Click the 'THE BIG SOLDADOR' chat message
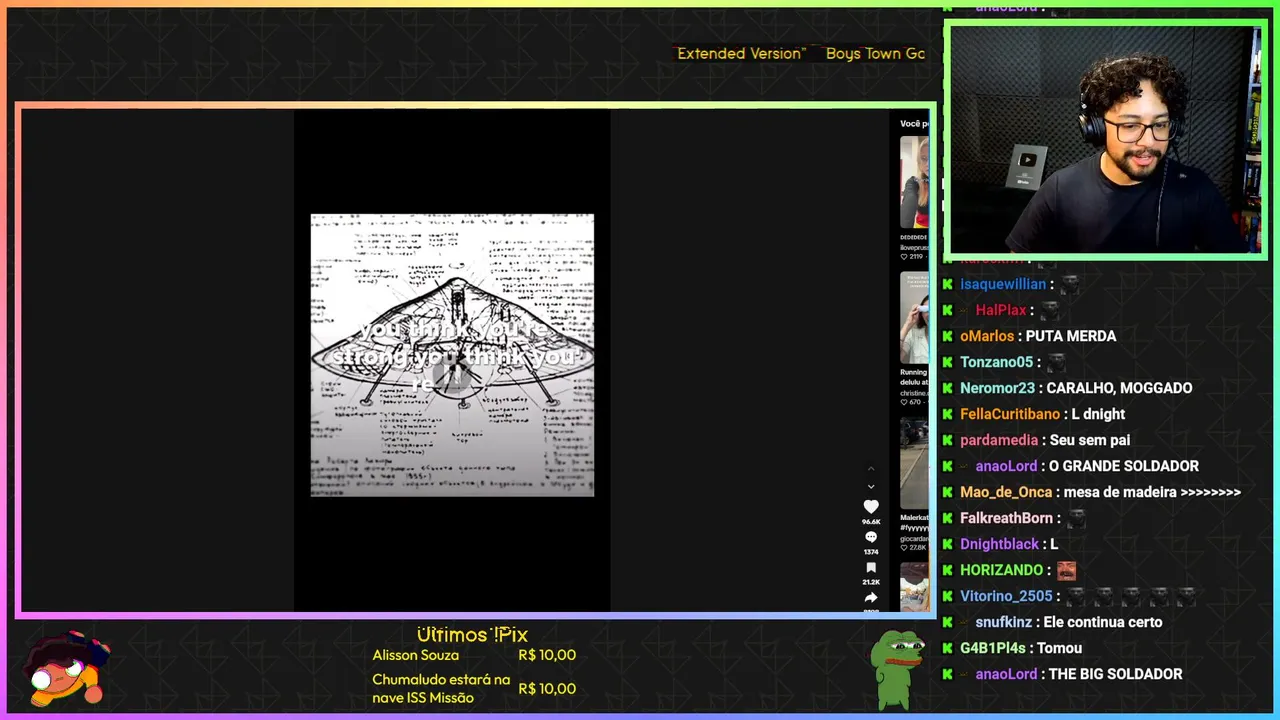Screen dimensions: 1280x720 pyautogui.click(x=1116, y=674)
